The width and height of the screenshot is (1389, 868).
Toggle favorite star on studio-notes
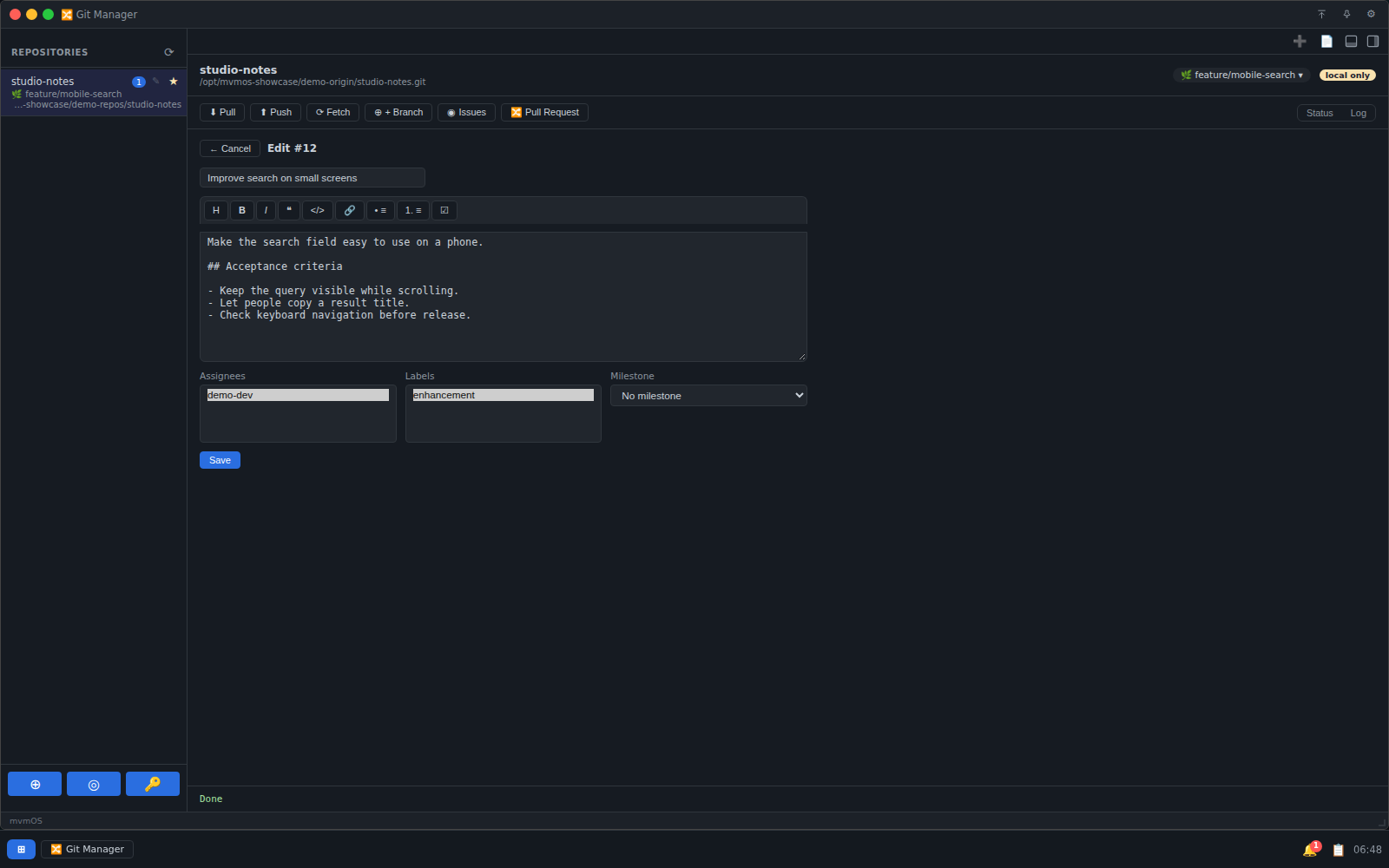click(174, 82)
